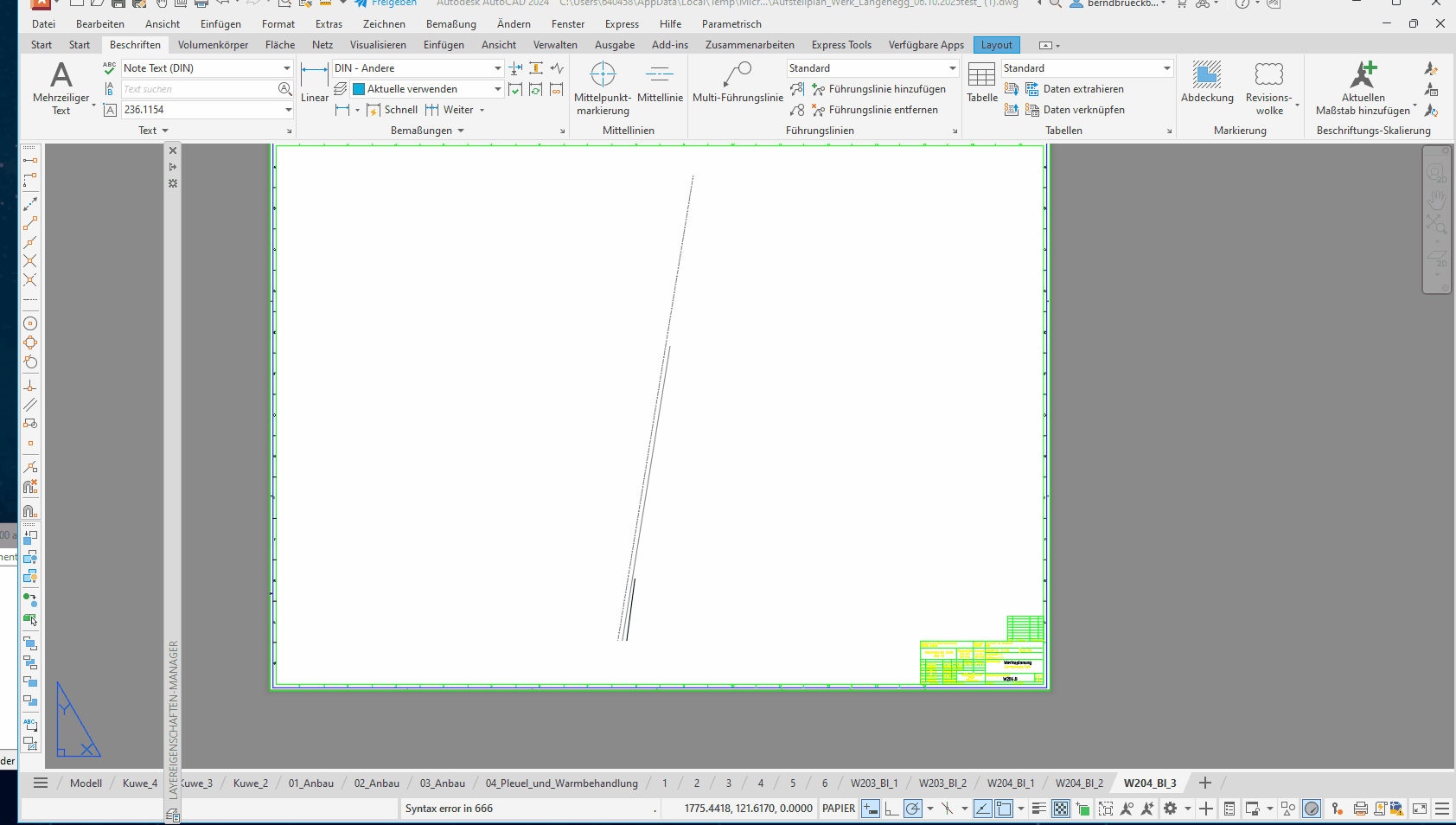Click the plot printer icon in status bar
This screenshot has height=825, width=1456.
coord(1360,809)
